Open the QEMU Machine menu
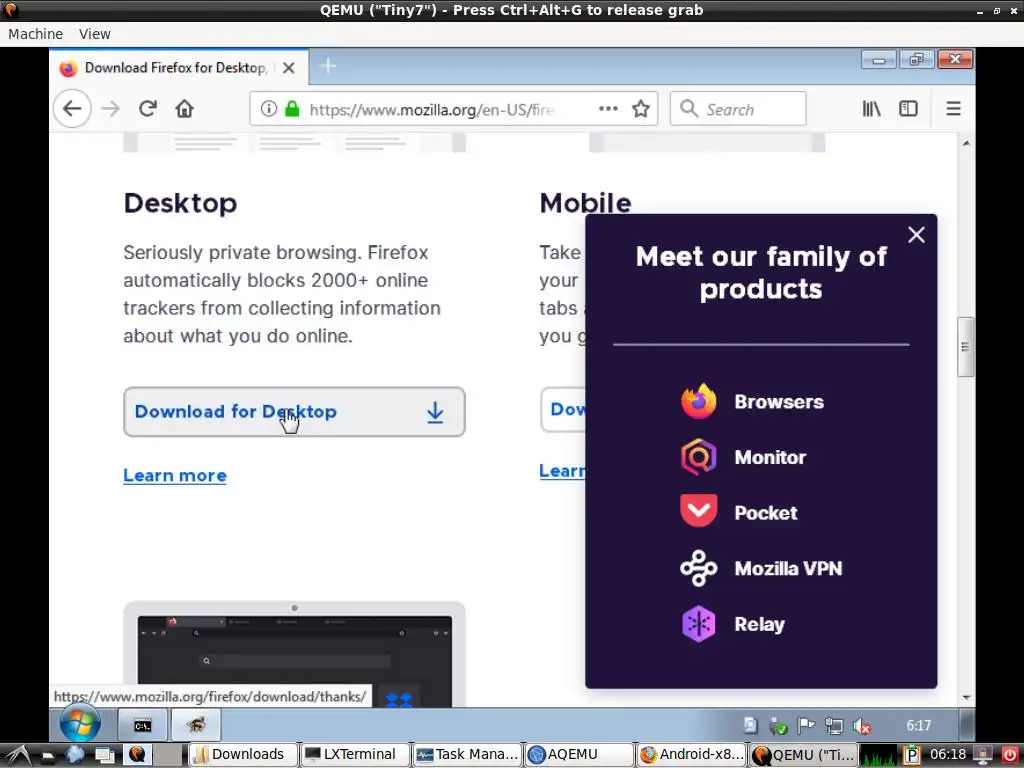The height and width of the screenshot is (768, 1024). click(35, 34)
